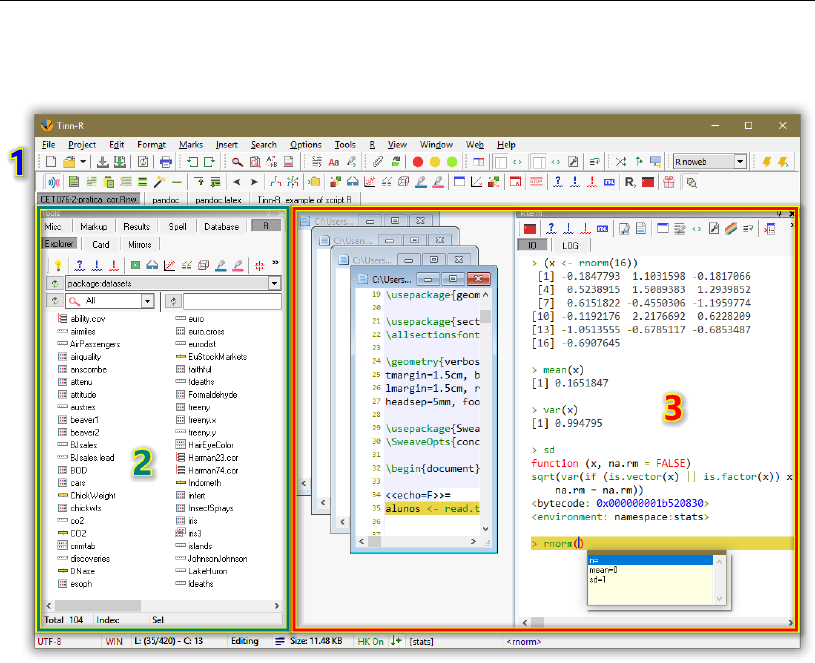Click the blue question mark in Tools panel
Screen dimensions: 815x663
tap(79, 265)
